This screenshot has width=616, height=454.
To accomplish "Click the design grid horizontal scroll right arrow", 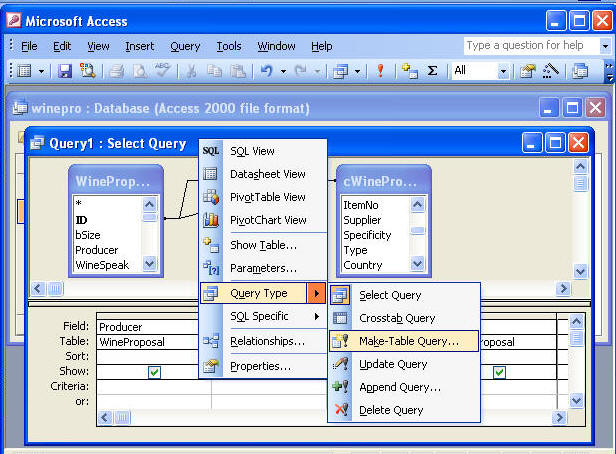I will coord(559,417).
